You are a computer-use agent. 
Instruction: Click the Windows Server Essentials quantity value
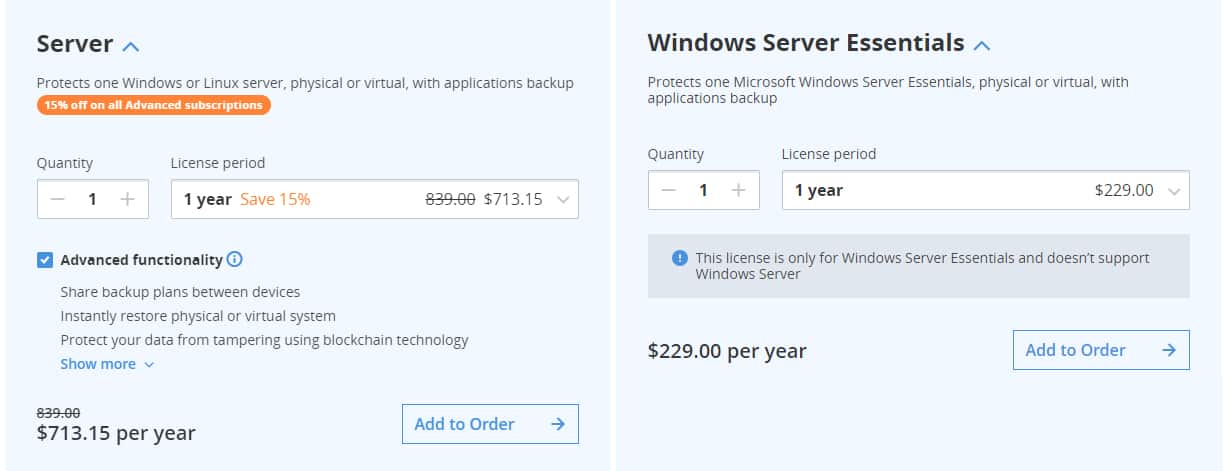point(703,190)
